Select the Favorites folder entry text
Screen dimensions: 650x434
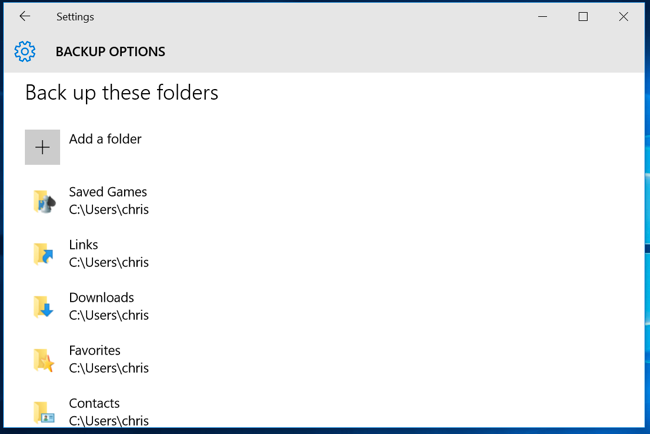coord(94,351)
